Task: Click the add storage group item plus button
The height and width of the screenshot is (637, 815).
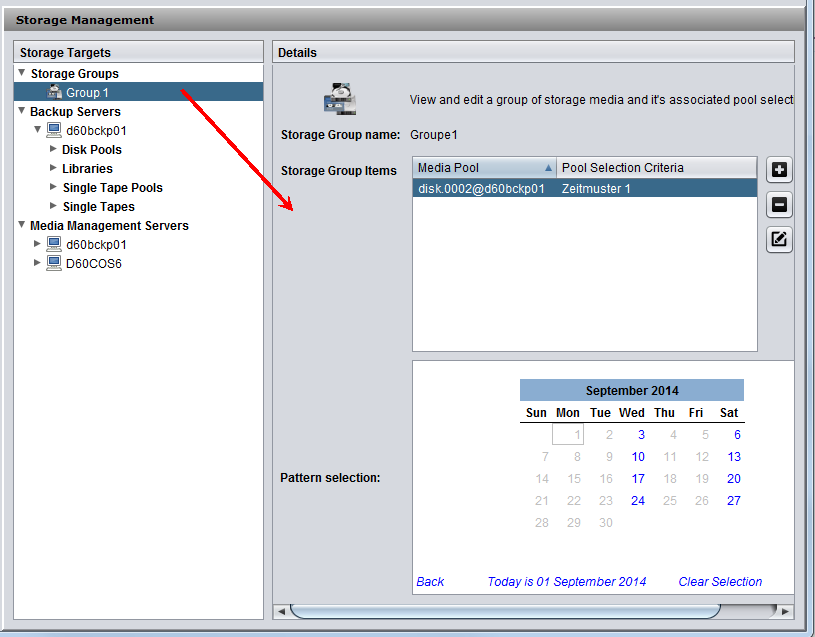Action: 779,170
